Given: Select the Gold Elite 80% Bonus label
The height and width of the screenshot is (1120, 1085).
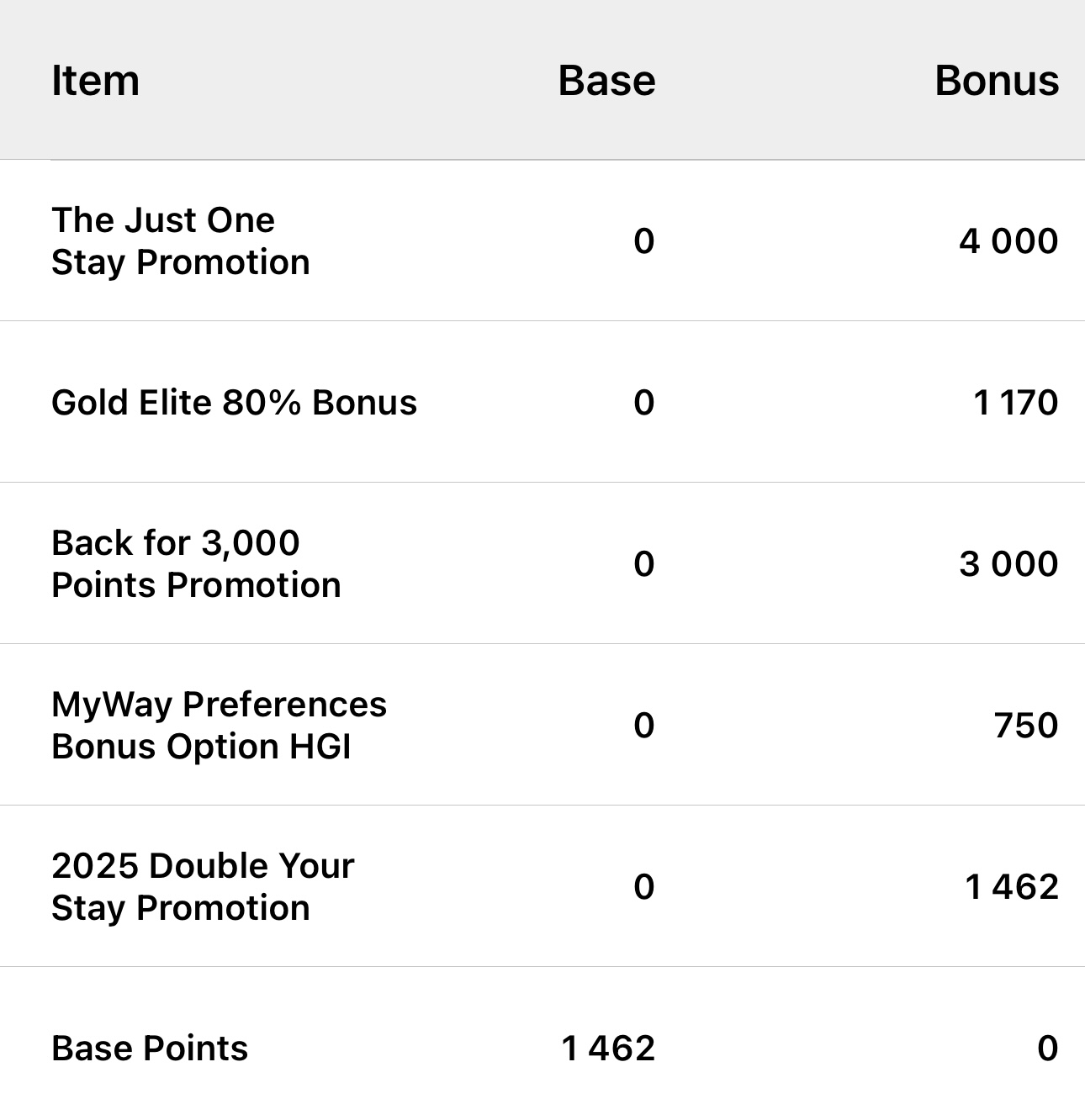Looking at the screenshot, I should coord(234,403).
